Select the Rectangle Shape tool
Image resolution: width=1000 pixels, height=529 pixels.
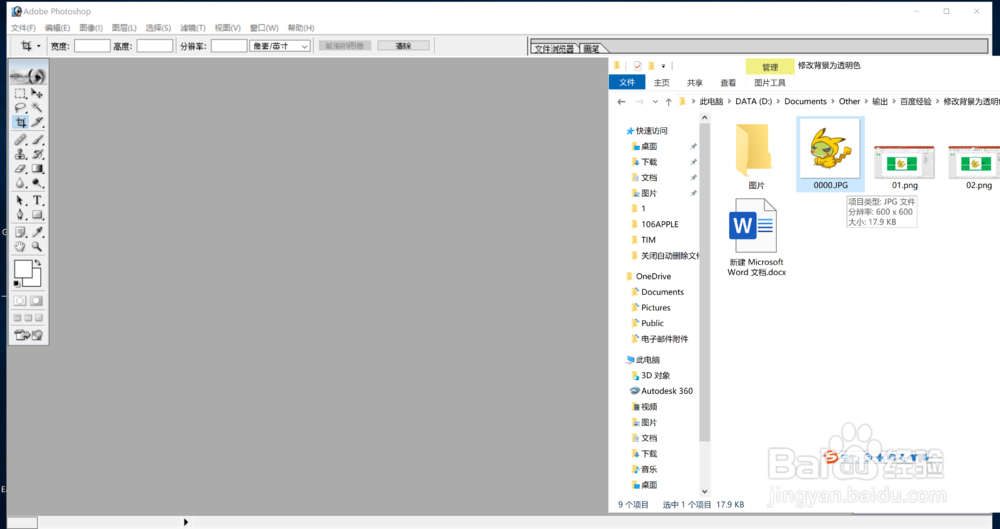click(37, 215)
